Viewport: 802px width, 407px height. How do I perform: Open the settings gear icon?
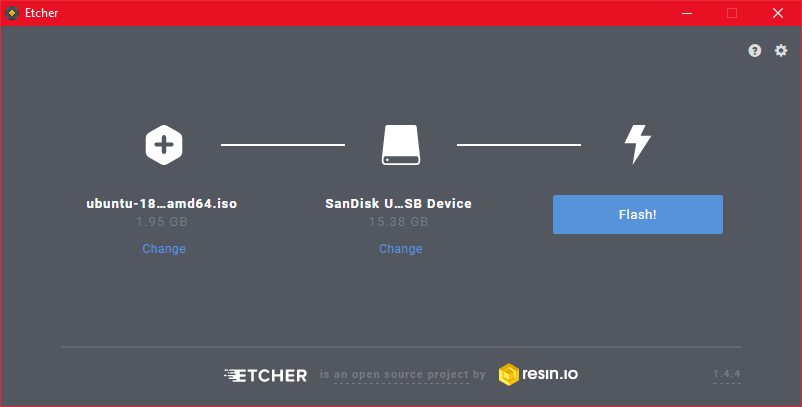[781, 51]
